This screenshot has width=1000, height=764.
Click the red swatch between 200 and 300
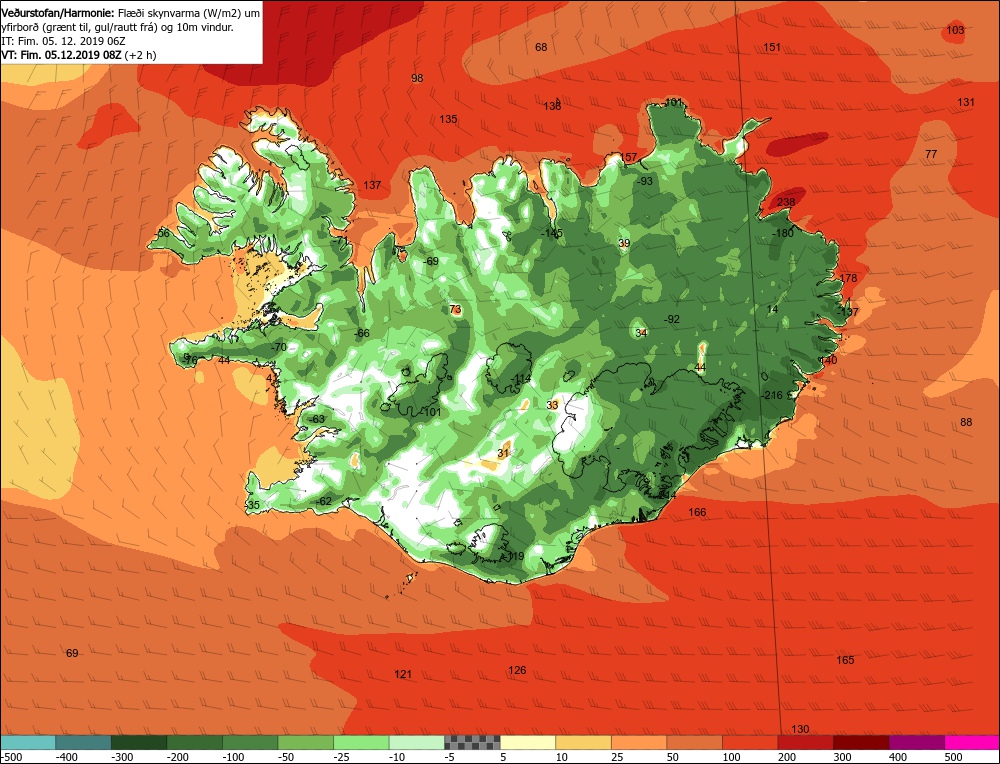click(805, 742)
